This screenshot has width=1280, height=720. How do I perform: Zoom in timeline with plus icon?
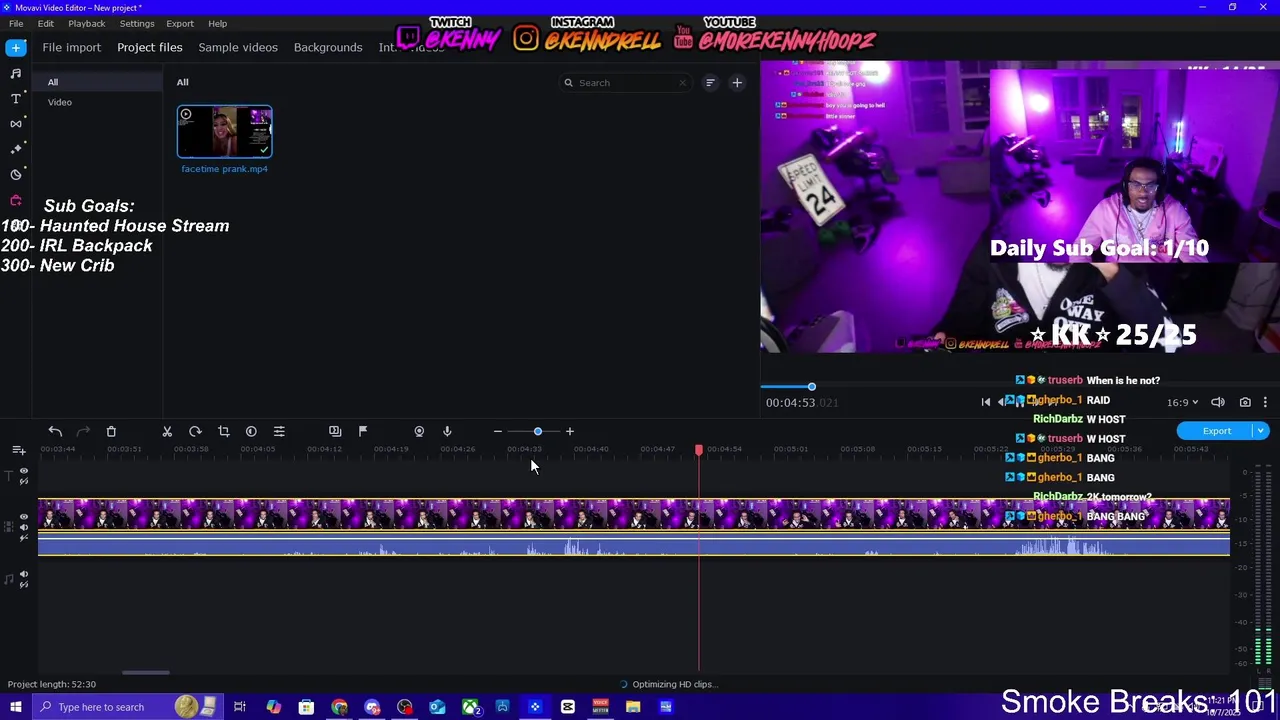(570, 431)
